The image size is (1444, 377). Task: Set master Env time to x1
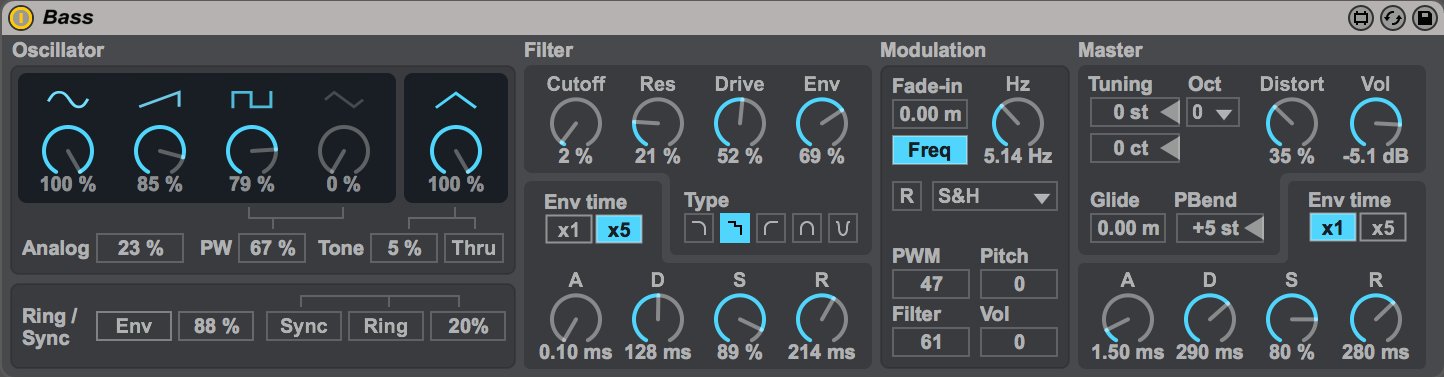click(x=1332, y=227)
